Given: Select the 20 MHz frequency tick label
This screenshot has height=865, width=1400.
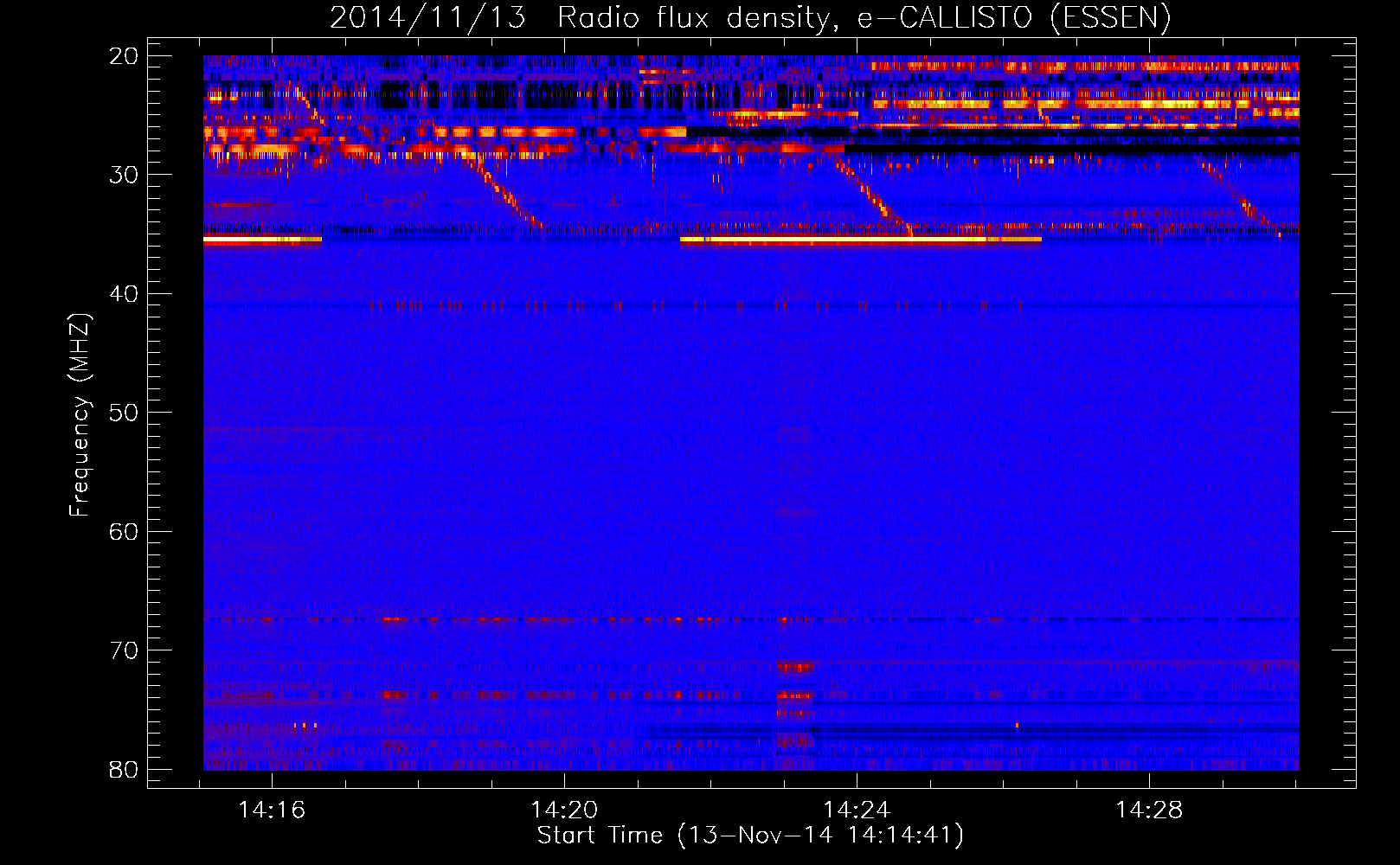Looking at the screenshot, I should click(124, 56).
